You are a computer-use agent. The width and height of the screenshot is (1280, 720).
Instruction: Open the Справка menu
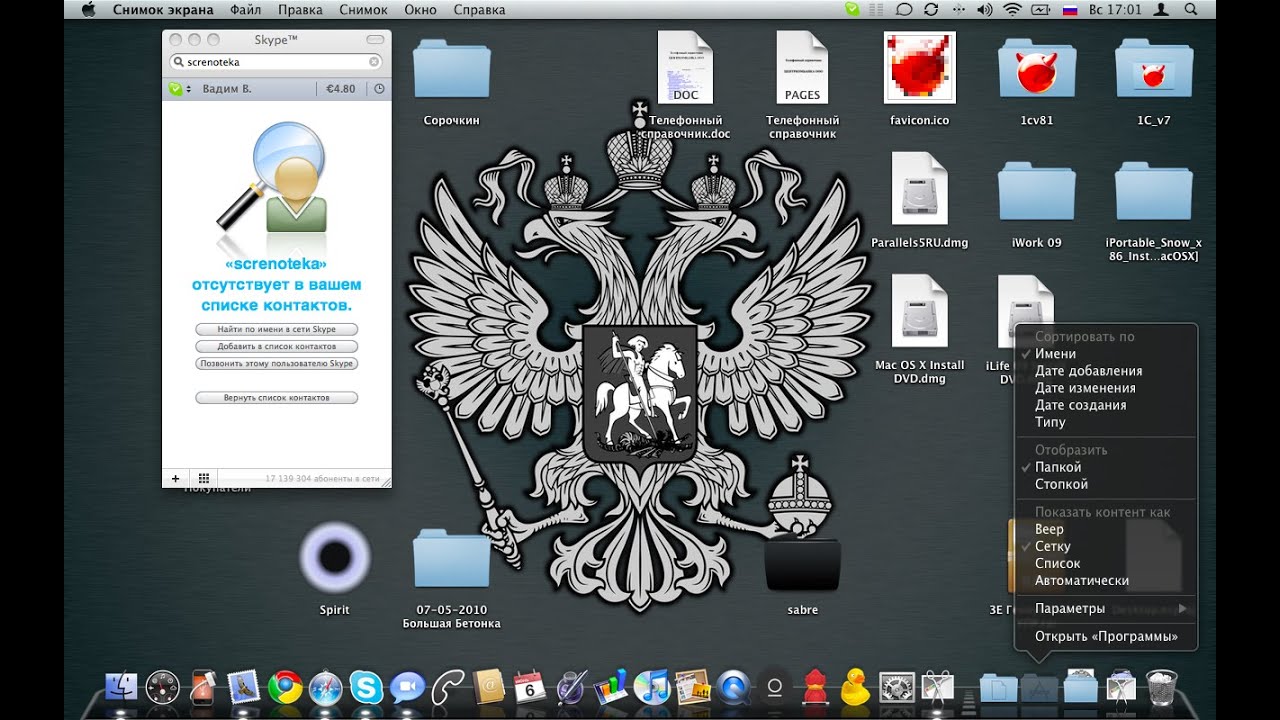[x=479, y=9]
